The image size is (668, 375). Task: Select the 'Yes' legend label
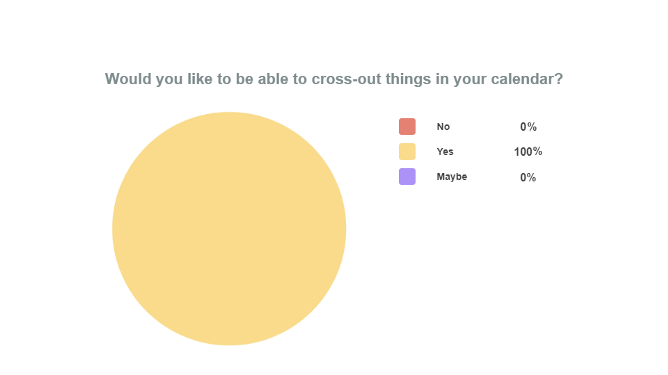[445, 152]
